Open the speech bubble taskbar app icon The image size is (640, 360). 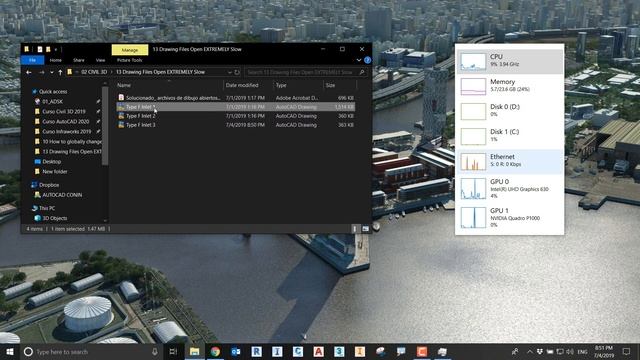click(401, 351)
